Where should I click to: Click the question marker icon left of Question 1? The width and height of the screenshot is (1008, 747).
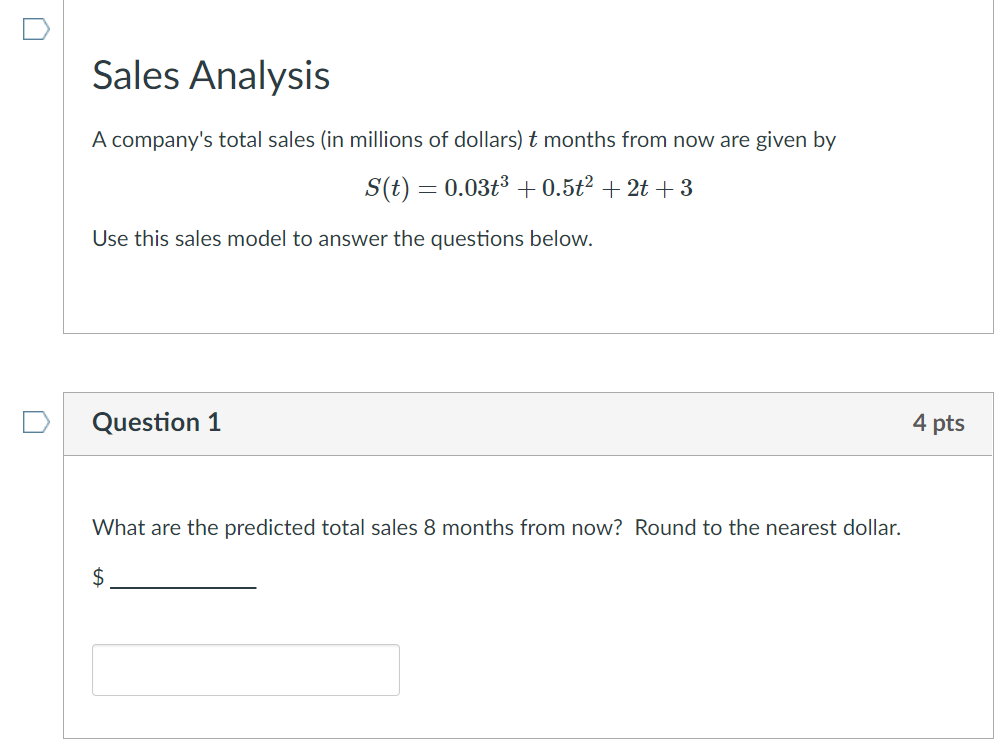pyautogui.click(x=35, y=423)
